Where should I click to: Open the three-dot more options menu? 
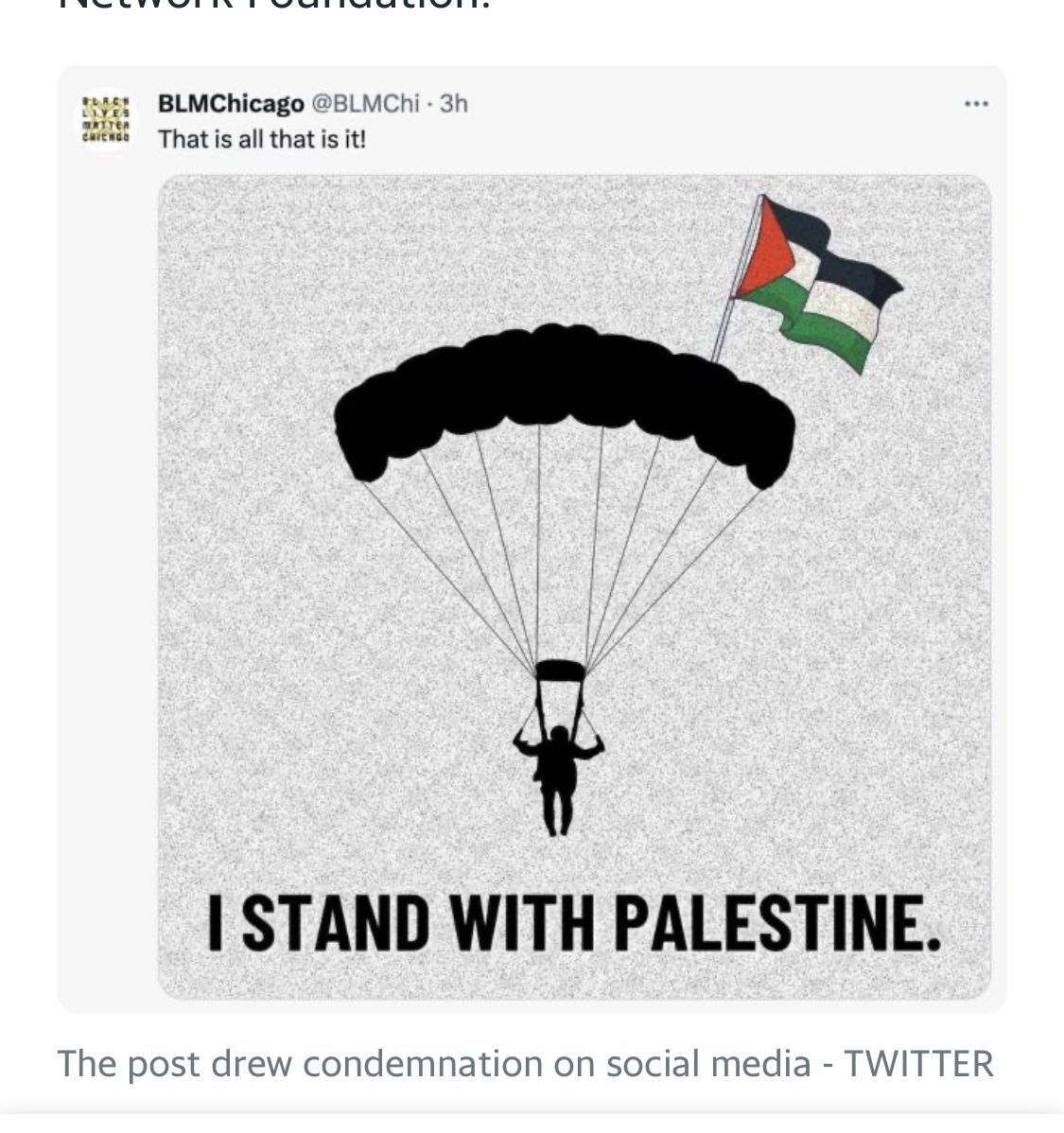pos(976,104)
